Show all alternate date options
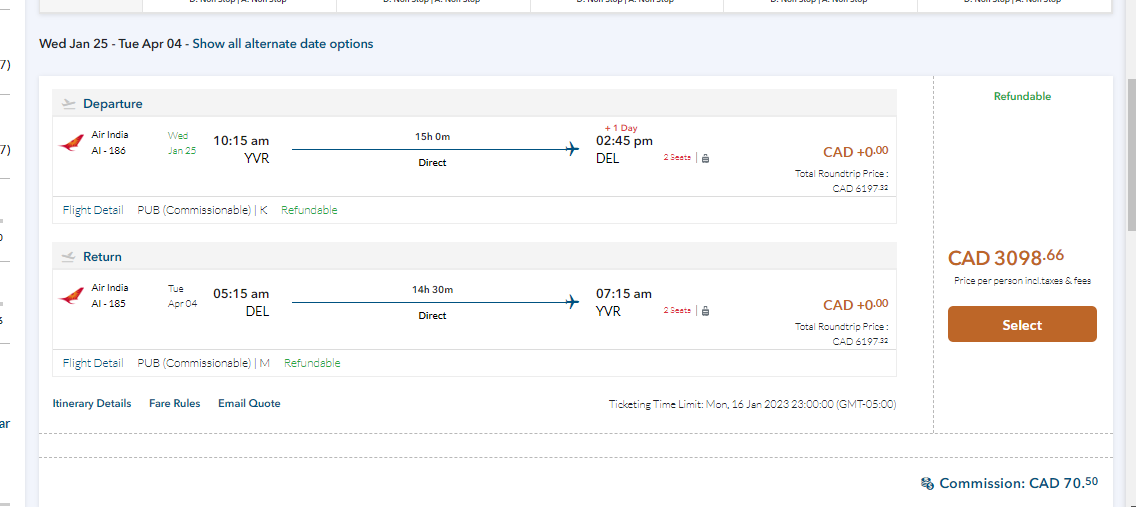 click(x=283, y=44)
